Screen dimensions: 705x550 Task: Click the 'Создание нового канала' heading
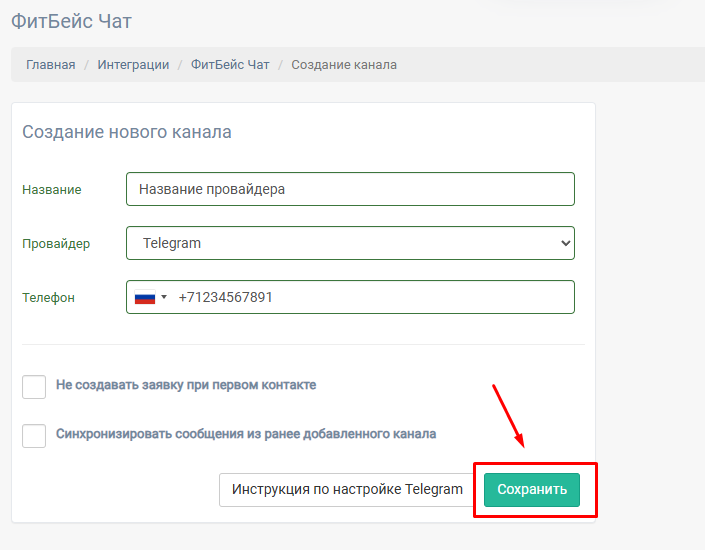[x=127, y=132]
